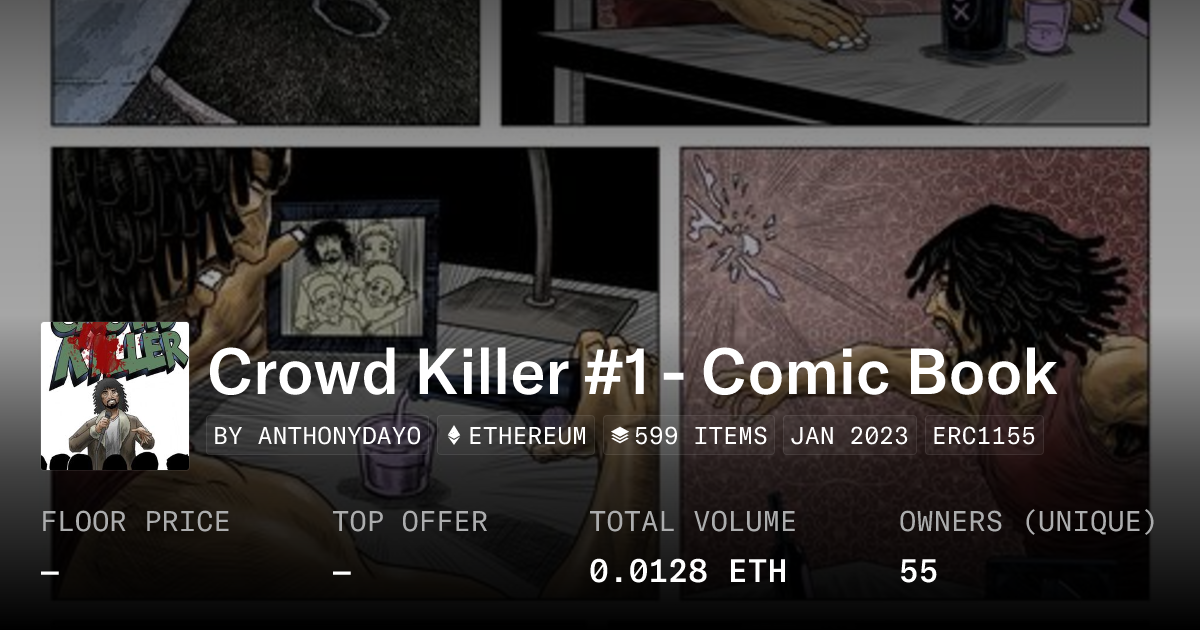Click the OWNERS (UNIQUE) label
The width and height of the screenshot is (1200, 630).
point(1028,522)
